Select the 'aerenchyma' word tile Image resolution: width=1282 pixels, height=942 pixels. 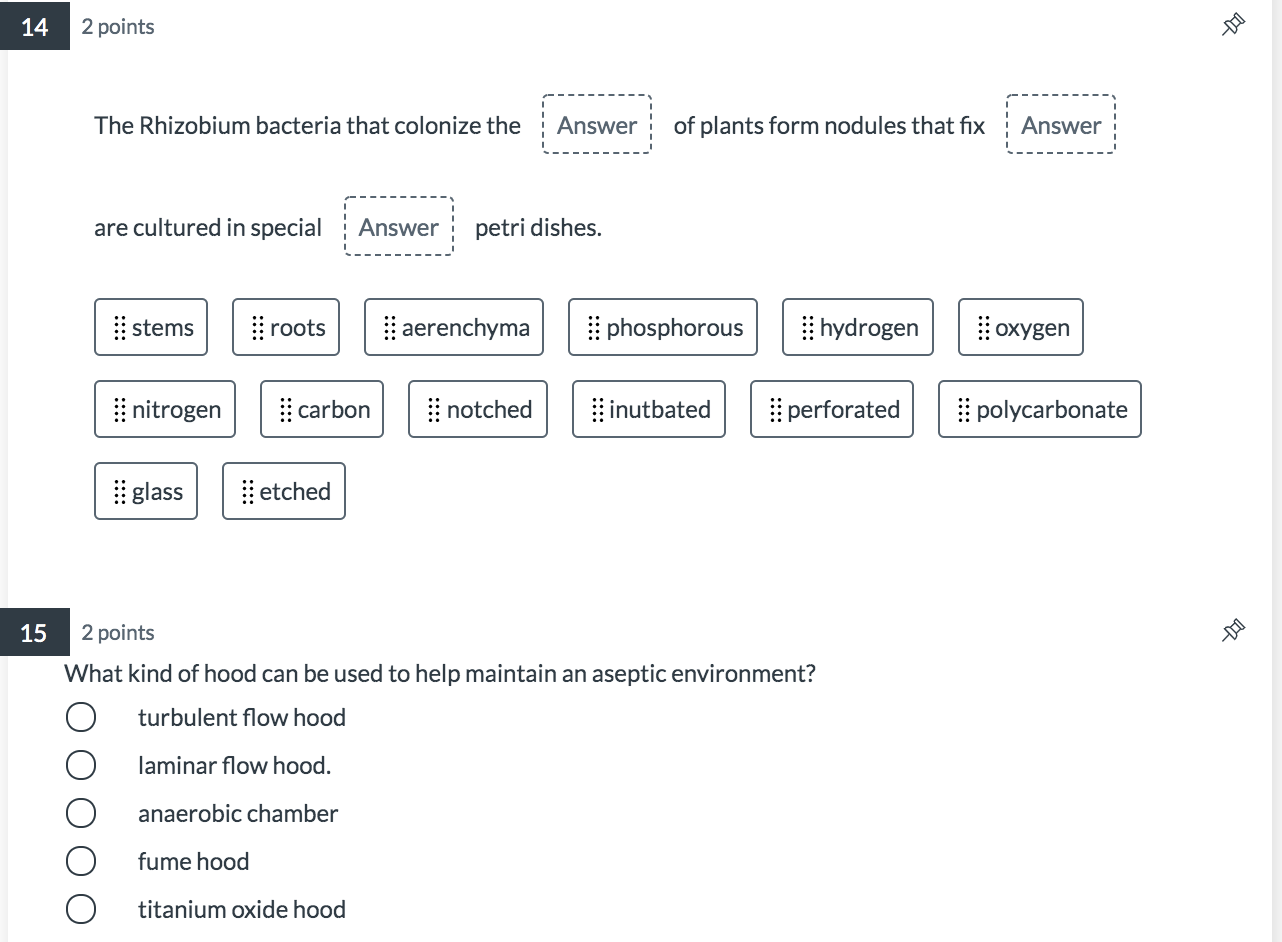(x=454, y=327)
